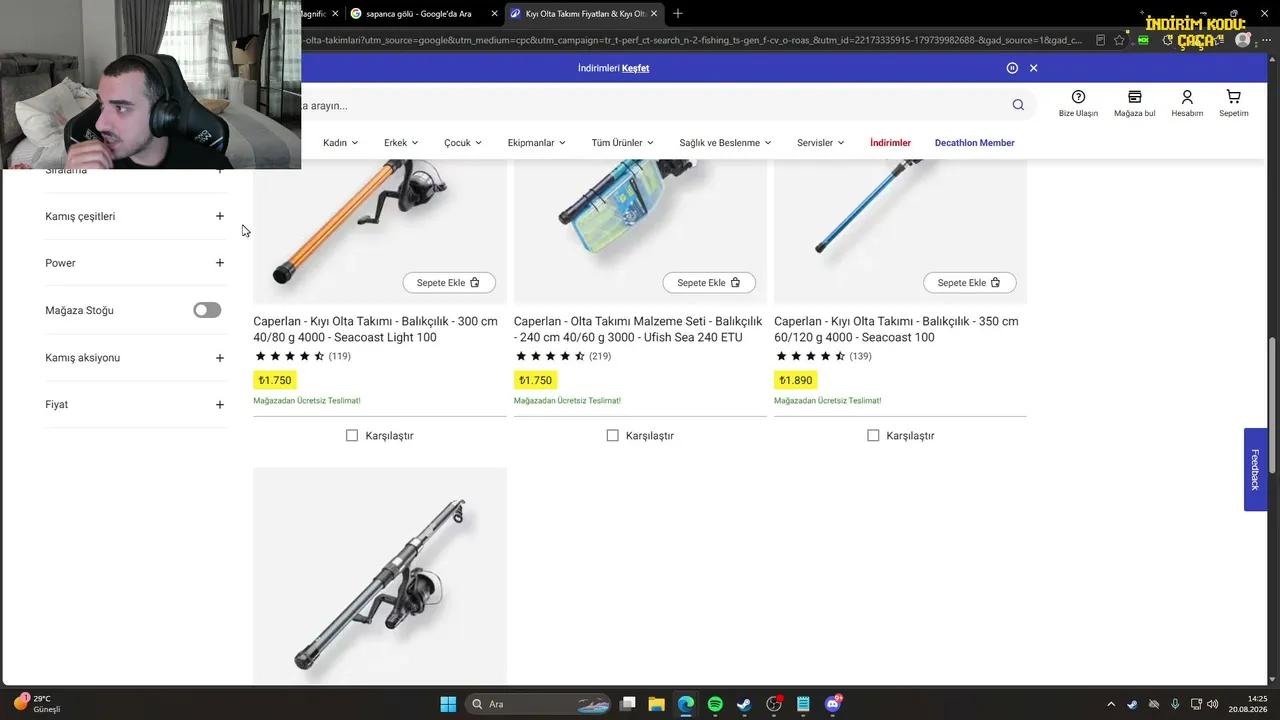Open the Mağaza bul store finder
Screen dimensions: 1280x720
click(x=1134, y=103)
